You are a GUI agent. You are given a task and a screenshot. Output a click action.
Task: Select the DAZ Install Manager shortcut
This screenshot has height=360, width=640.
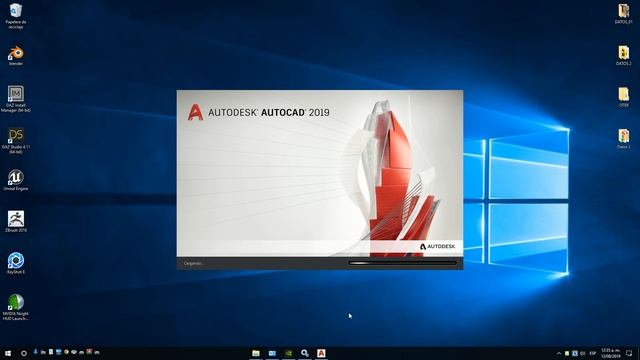pos(16,99)
